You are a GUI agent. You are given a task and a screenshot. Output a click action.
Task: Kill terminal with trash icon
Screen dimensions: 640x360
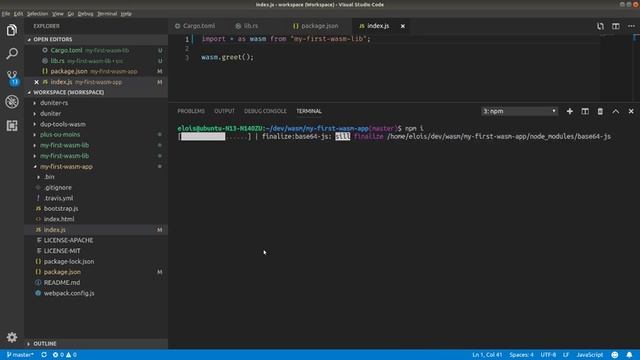point(600,111)
